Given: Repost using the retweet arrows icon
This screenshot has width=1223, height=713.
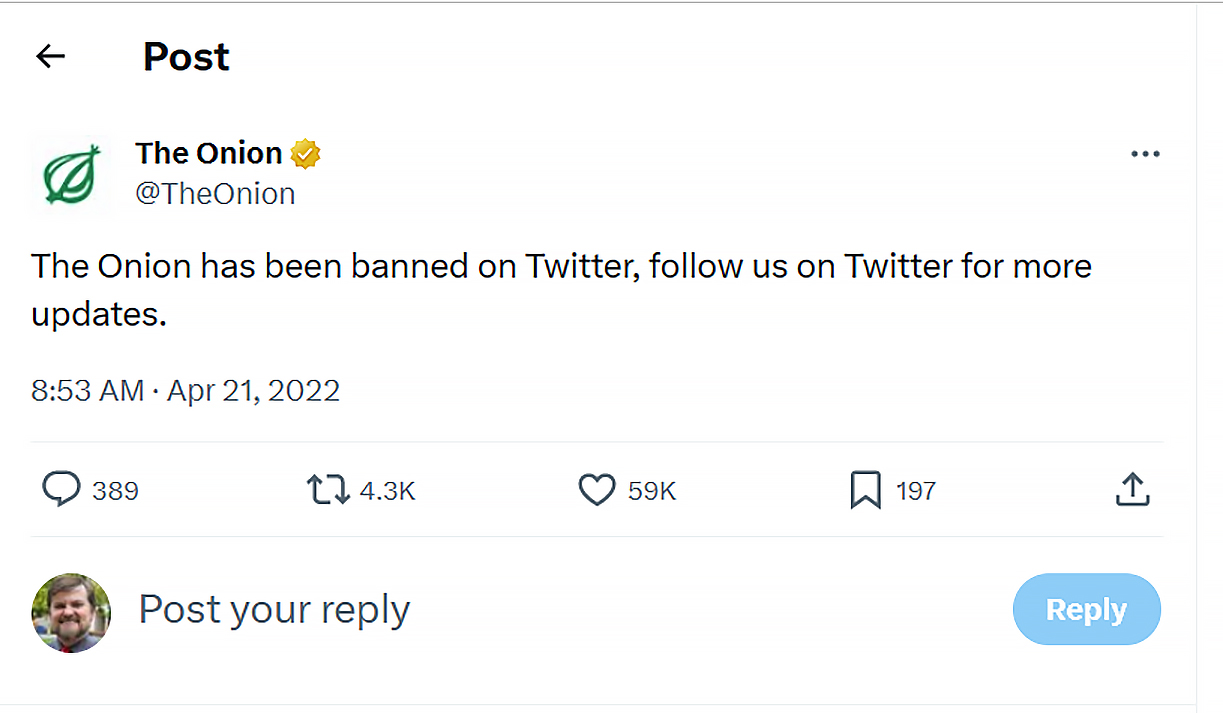Looking at the screenshot, I should coord(327,490).
